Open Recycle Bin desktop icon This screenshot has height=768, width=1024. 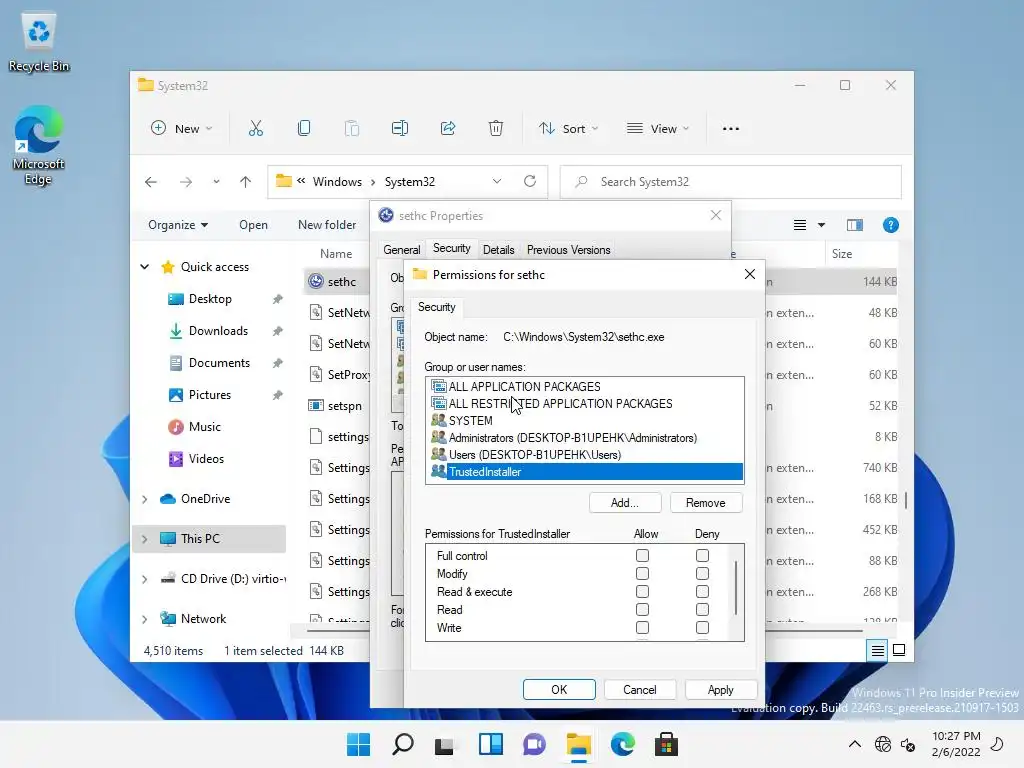[39, 43]
